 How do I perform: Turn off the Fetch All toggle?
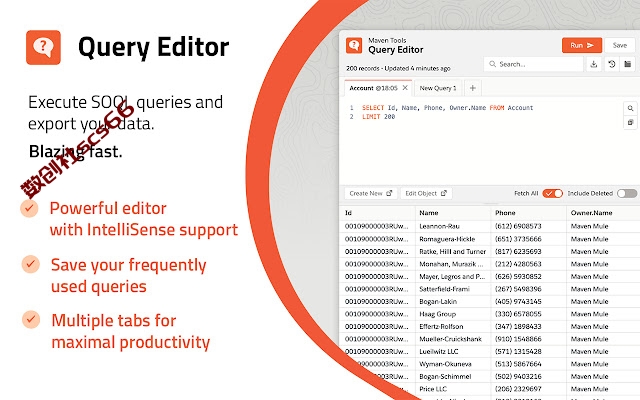tap(552, 193)
